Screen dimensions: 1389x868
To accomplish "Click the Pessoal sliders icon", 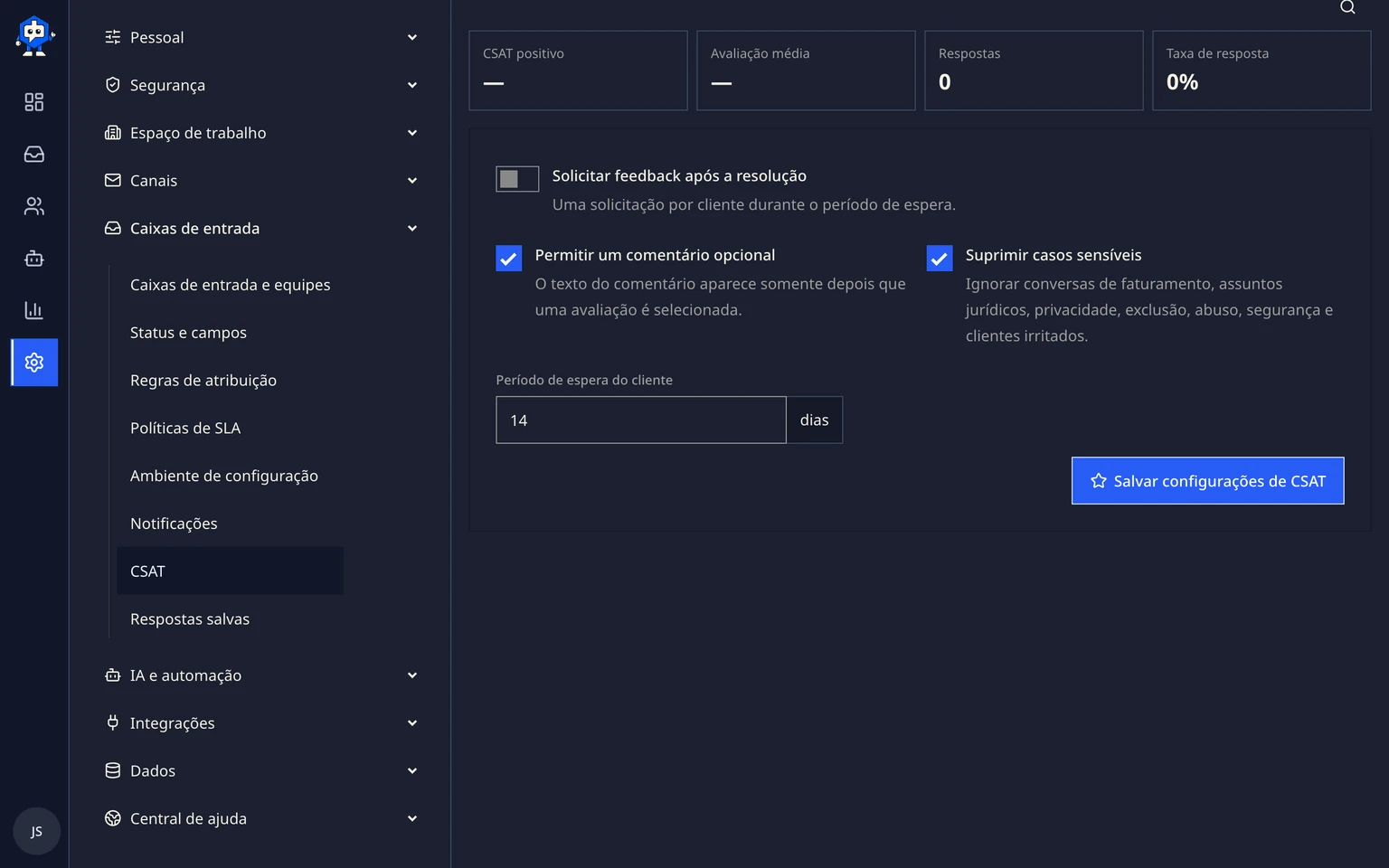I will (x=113, y=37).
